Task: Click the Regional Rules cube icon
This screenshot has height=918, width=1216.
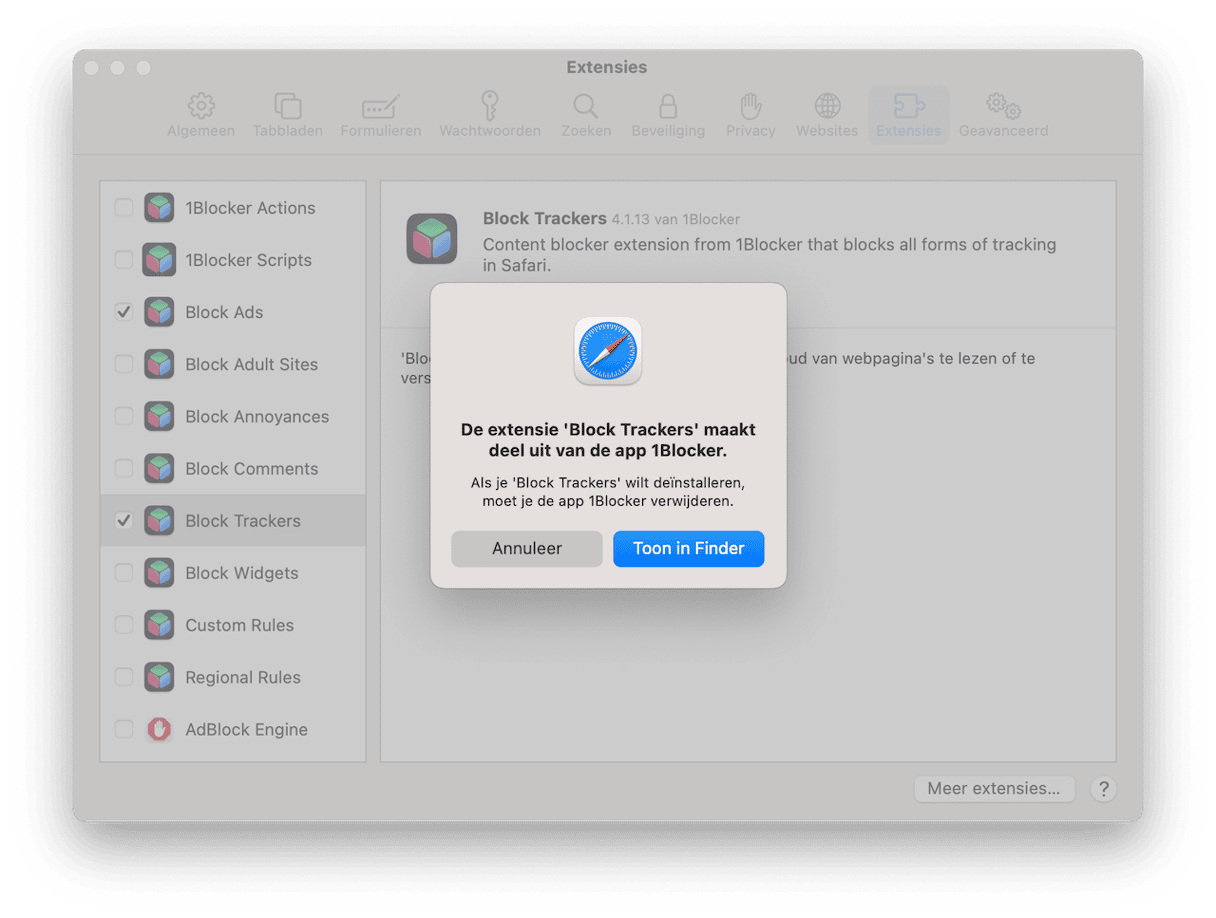Action: pyautogui.click(x=159, y=677)
